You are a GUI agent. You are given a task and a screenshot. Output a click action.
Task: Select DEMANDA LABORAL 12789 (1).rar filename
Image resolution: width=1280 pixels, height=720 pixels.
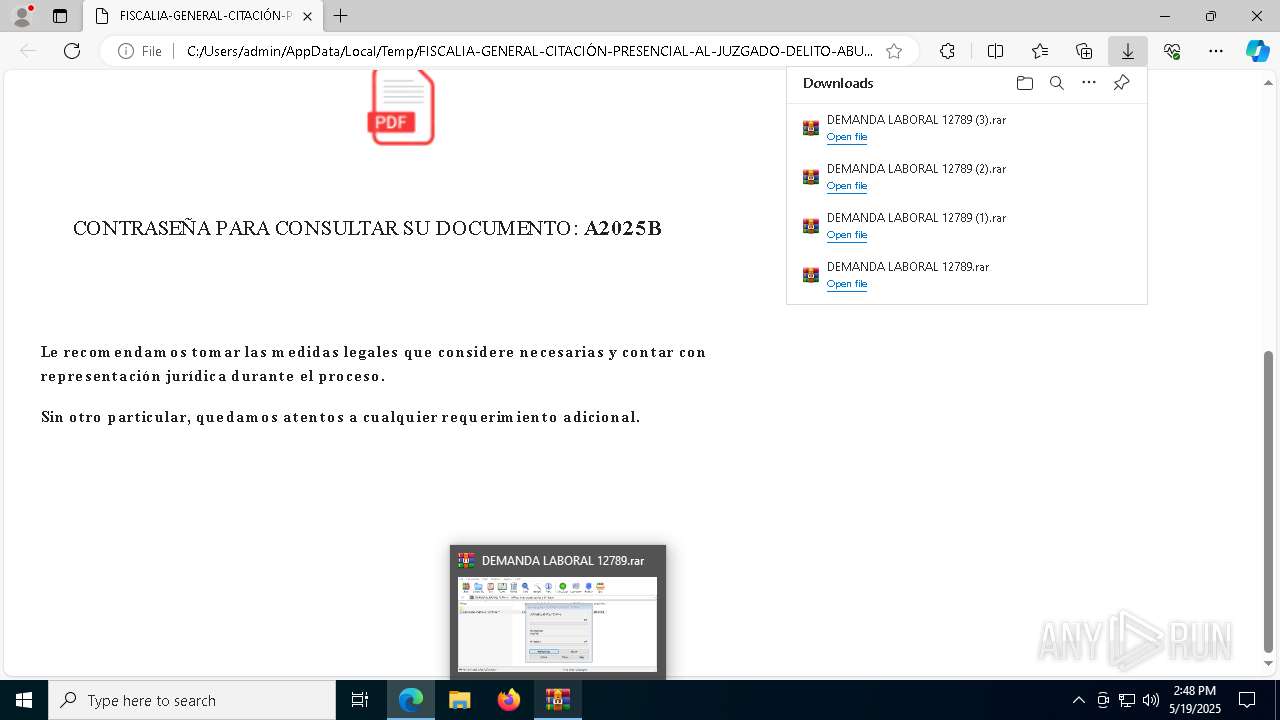pos(916,218)
